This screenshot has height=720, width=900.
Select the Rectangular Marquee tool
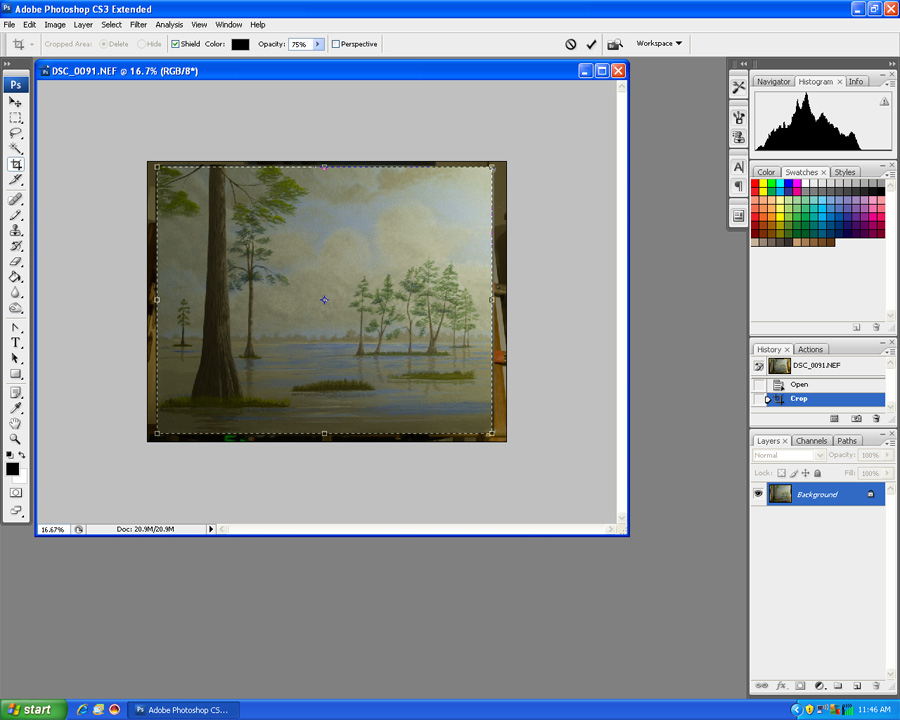(15, 118)
